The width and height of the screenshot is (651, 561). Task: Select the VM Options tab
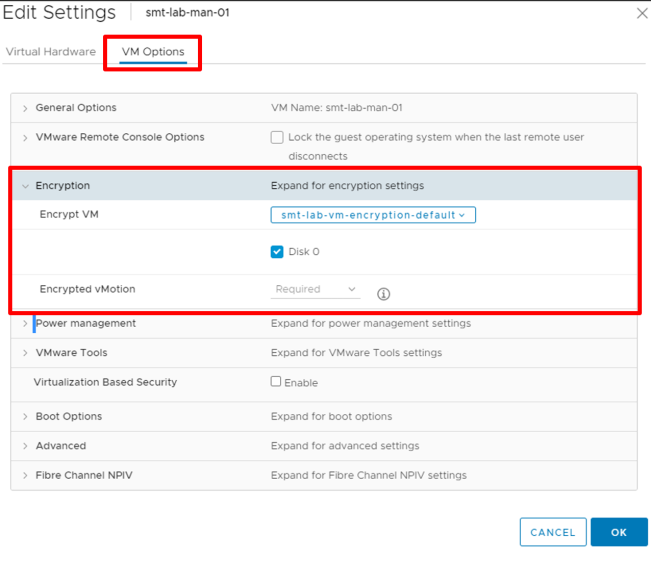pyautogui.click(x=153, y=52)
